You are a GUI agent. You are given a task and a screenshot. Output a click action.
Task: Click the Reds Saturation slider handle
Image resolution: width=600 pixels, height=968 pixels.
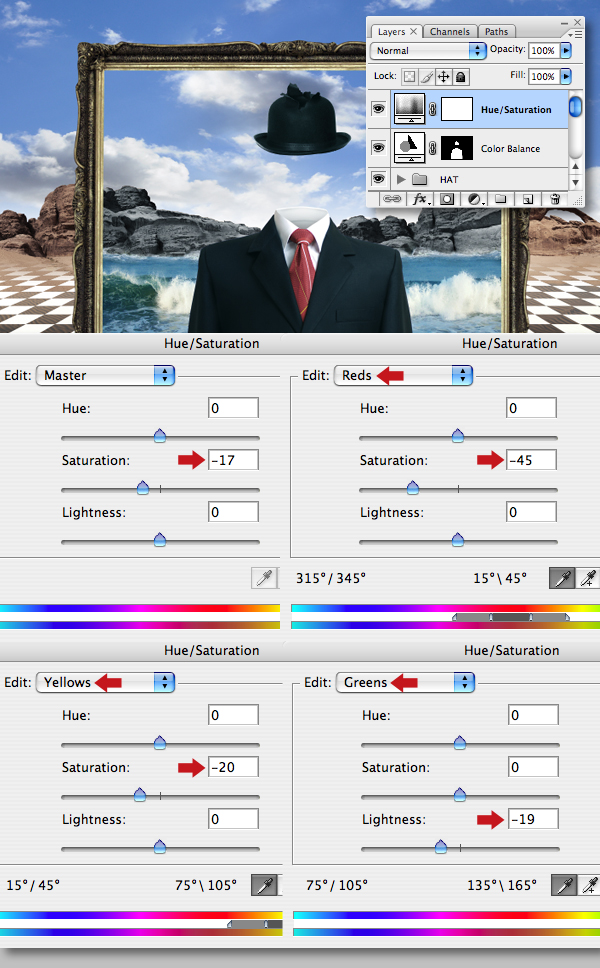[x=413, y=488]
